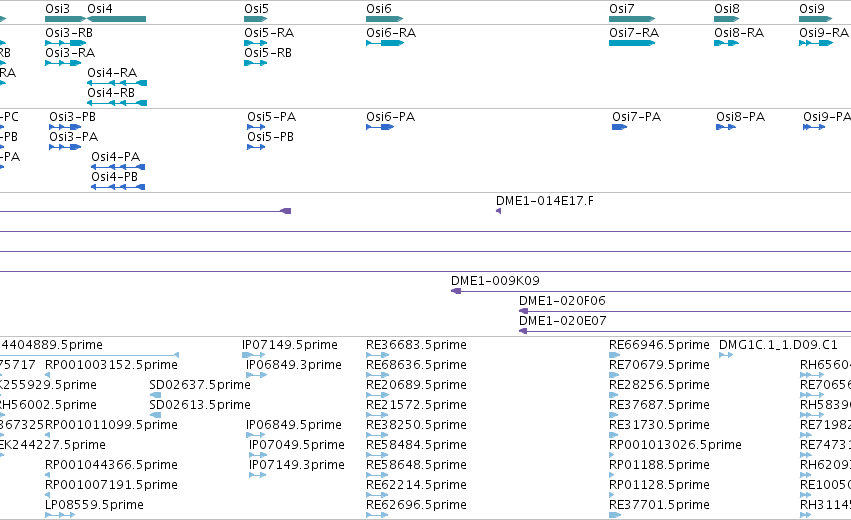Click the Osi4-PB protein feature

click(x=118, y=187)
